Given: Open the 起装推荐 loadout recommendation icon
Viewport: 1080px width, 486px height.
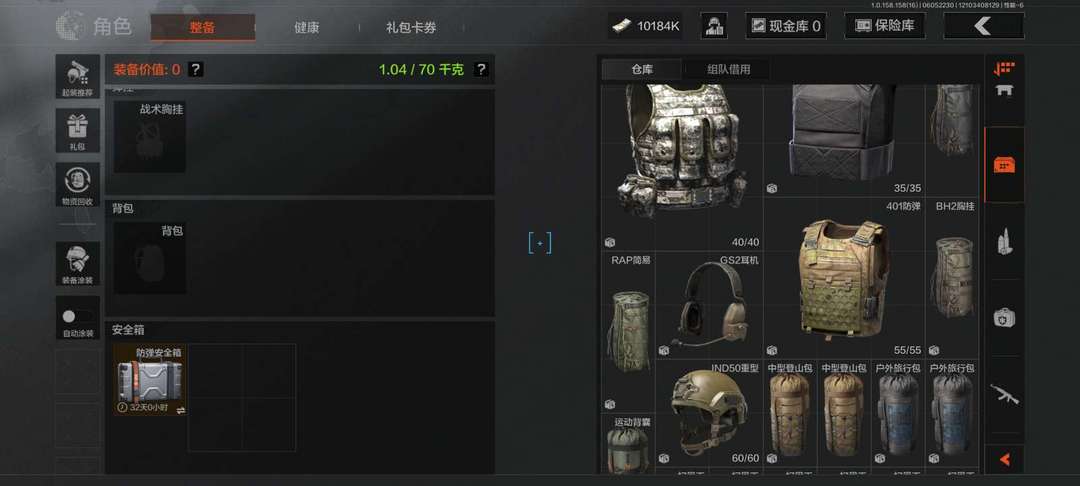Looking at the screenshot, I should (77, 76).
